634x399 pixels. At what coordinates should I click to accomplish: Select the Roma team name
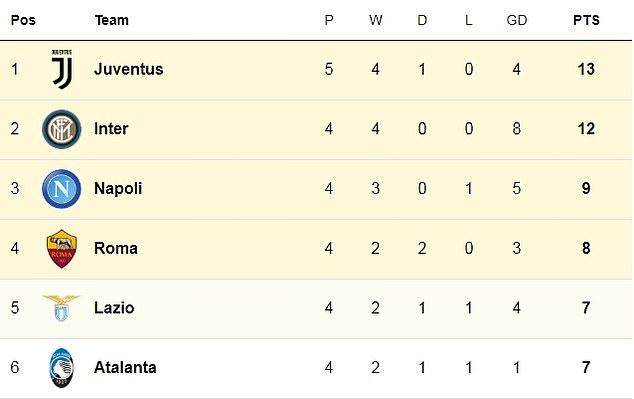116,248
